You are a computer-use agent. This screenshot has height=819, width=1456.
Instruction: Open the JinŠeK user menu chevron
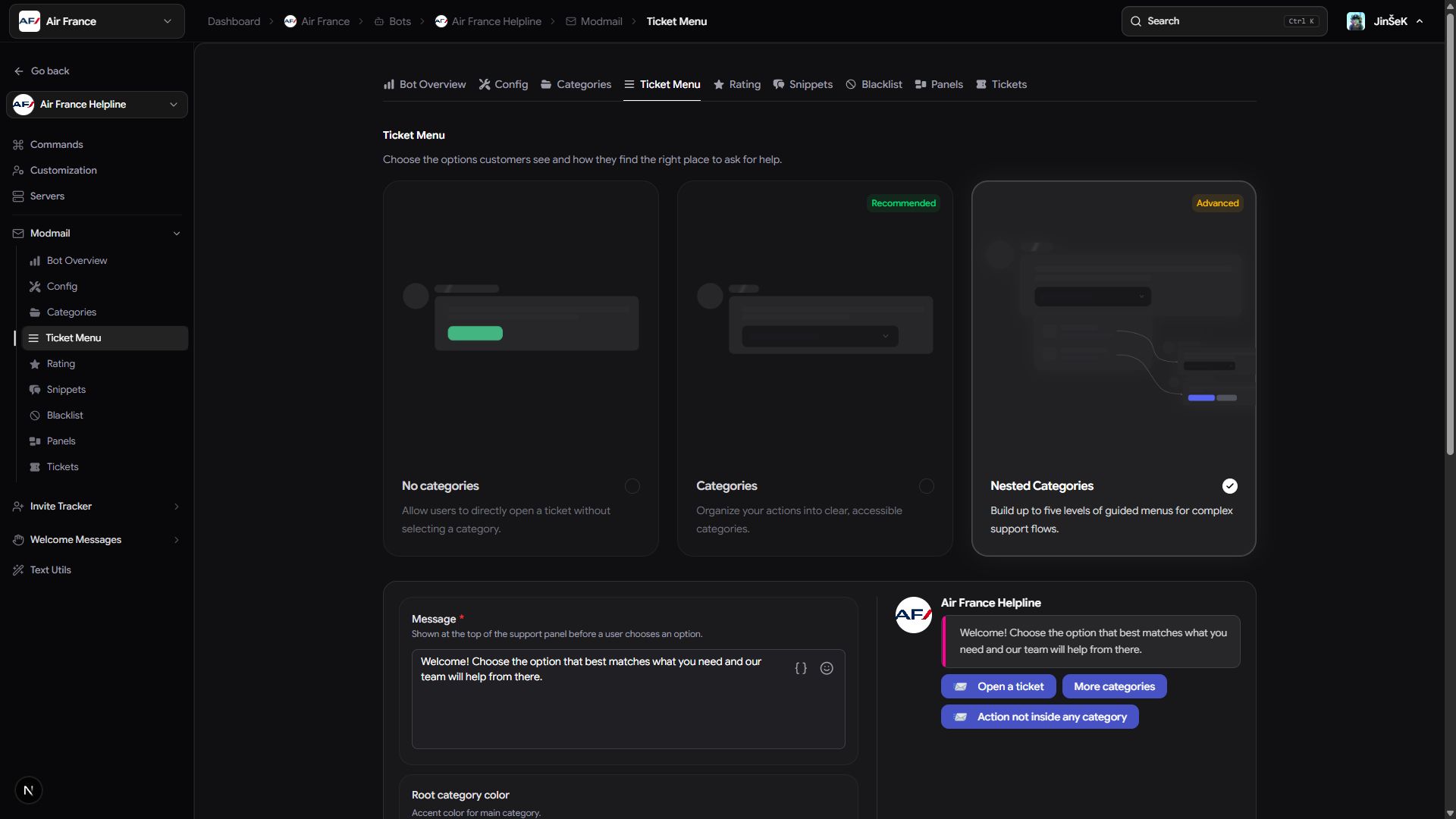(1420, 21)
